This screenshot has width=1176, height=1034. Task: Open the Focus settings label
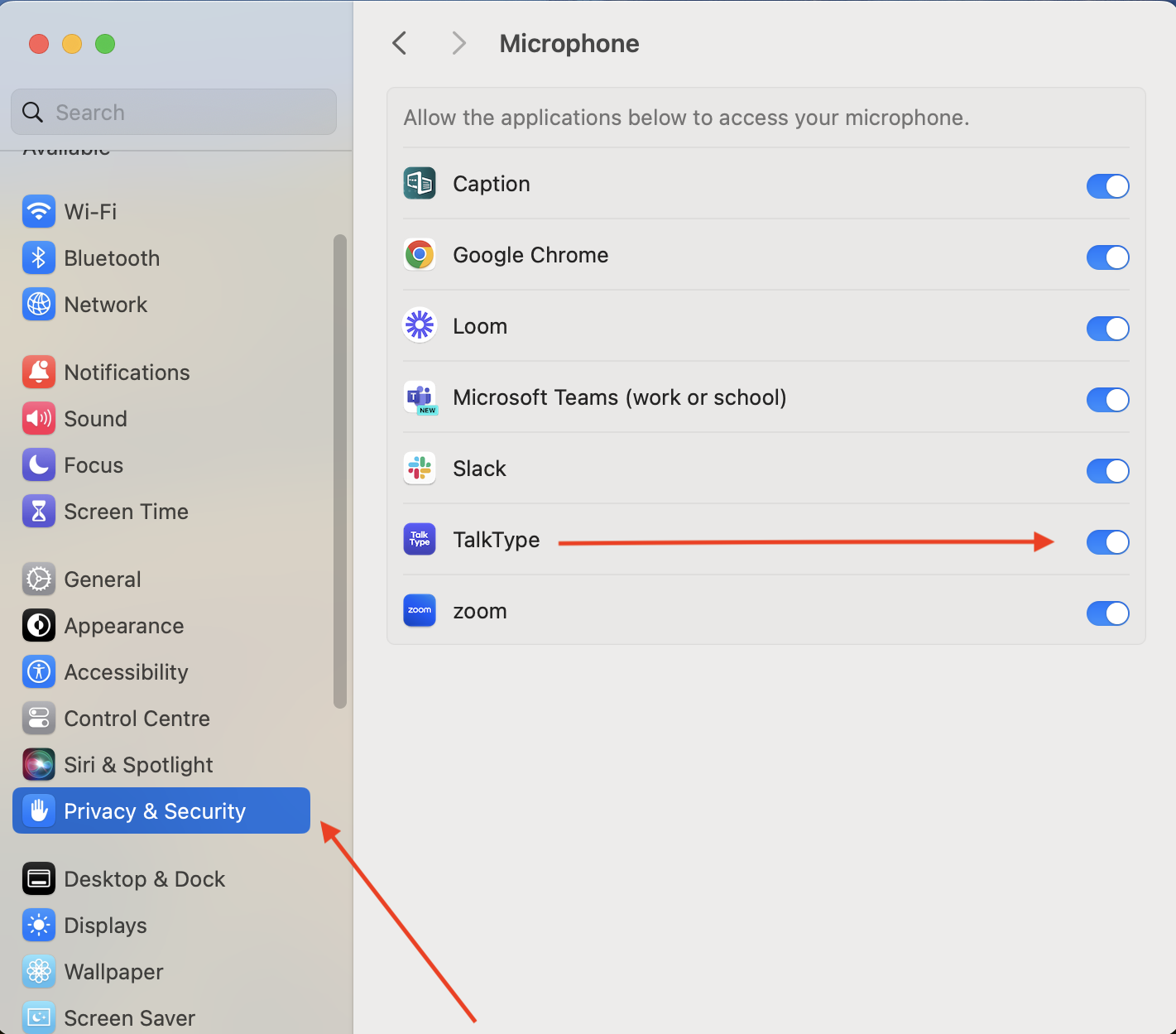point(94,465)
